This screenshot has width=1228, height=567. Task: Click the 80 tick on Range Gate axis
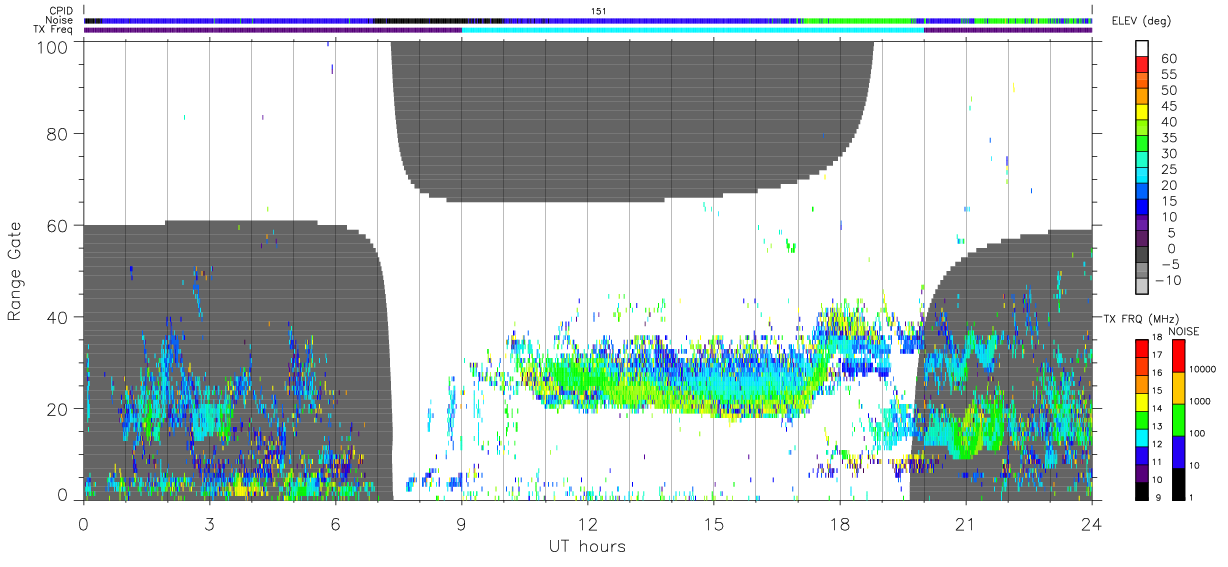(x=57, y=134)
